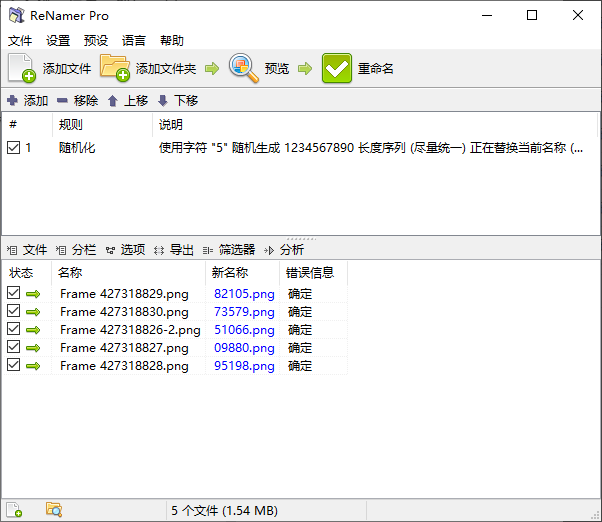The image size is (602, 522).
Task: Click the ReNamer Pro app icon in title bar
Action: [x=17, y=15]
